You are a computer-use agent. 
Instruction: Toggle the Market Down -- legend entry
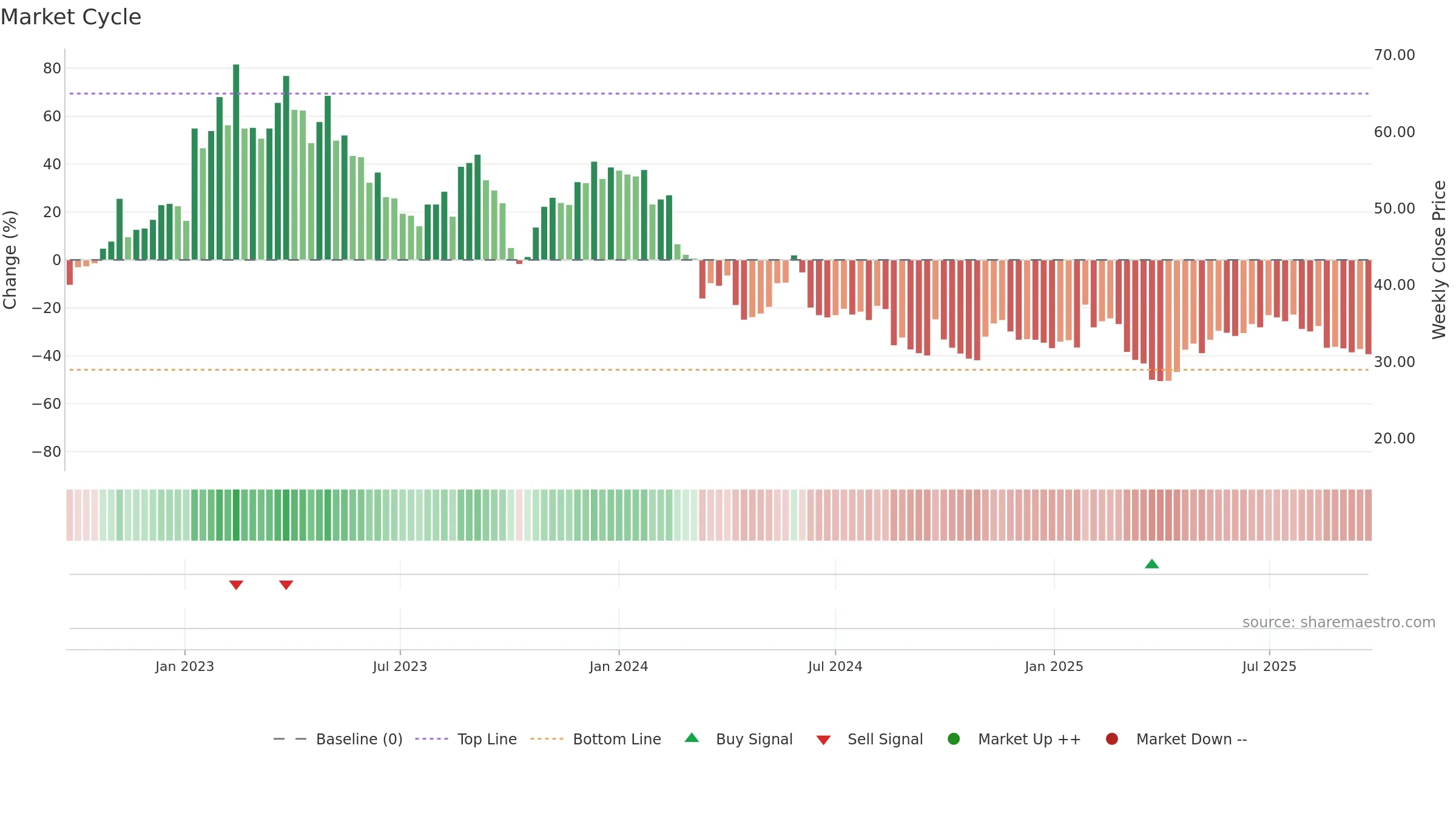click(1176, 739)
